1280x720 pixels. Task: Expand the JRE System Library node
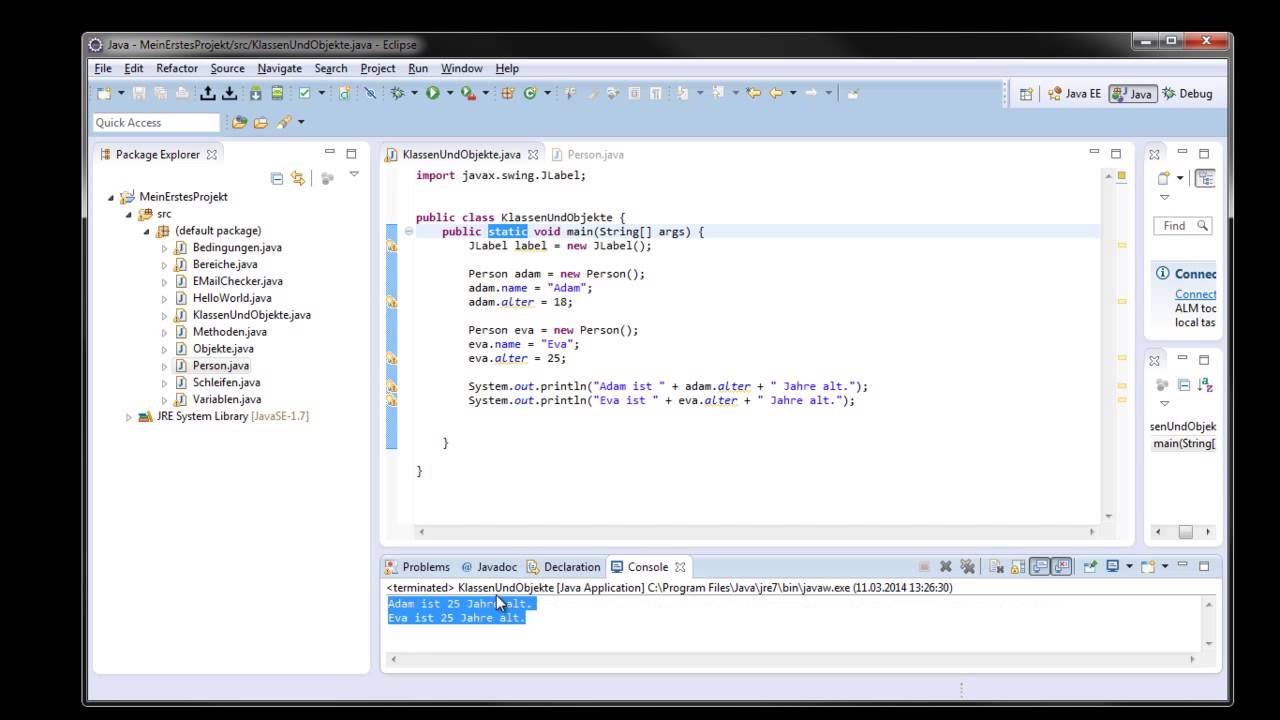[129, 417]
